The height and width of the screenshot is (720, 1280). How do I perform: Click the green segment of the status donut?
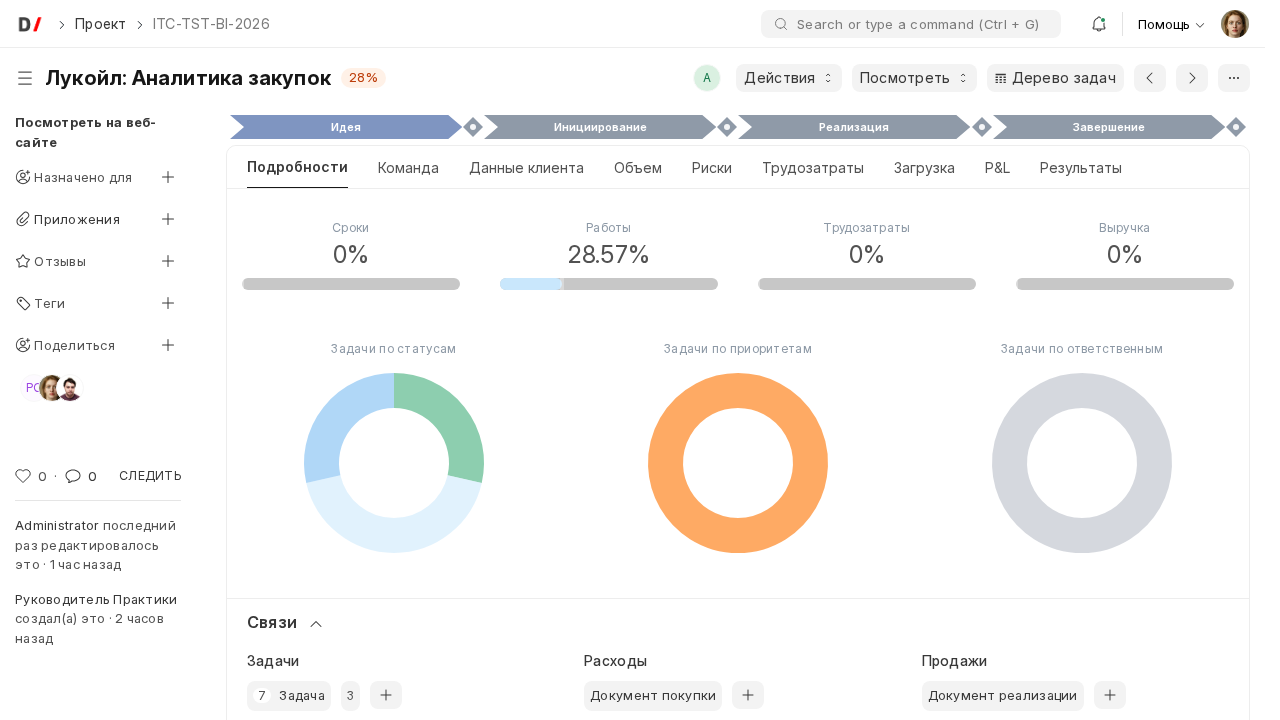452,417
